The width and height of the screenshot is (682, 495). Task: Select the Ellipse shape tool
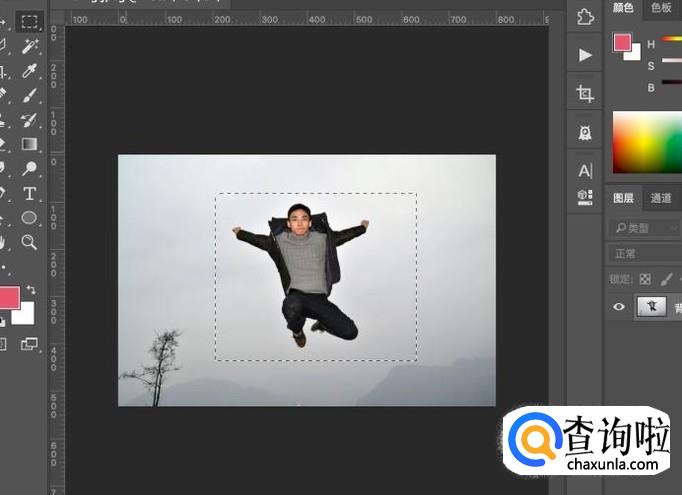29,217
